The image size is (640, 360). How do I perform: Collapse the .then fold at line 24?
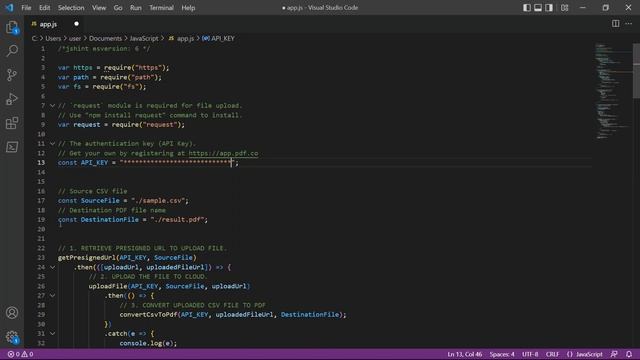[52, 267]
